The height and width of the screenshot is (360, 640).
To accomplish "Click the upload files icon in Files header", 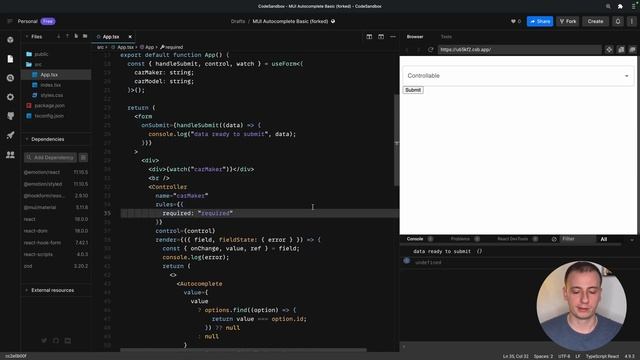I will pyautogui.click(x=67, y=36).
